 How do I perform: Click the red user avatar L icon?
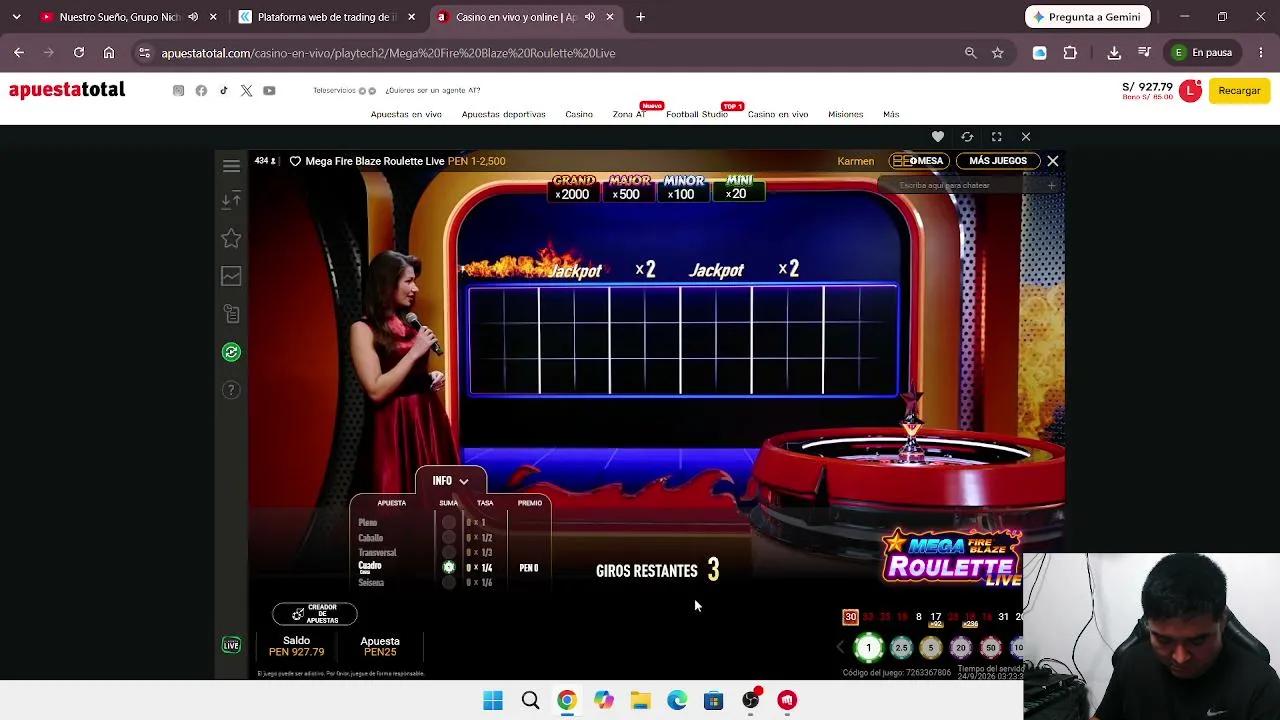(x=1190, y=91)
